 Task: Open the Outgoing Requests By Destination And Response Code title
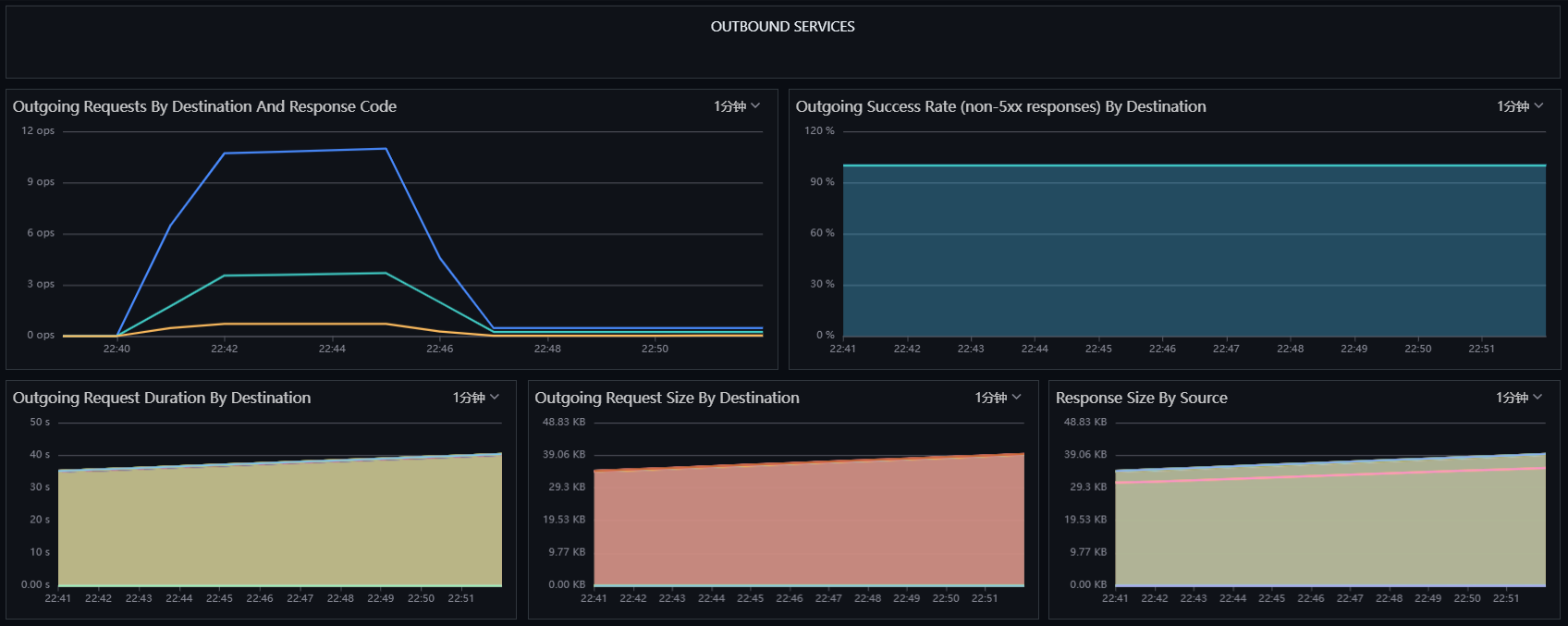point(204,106)
